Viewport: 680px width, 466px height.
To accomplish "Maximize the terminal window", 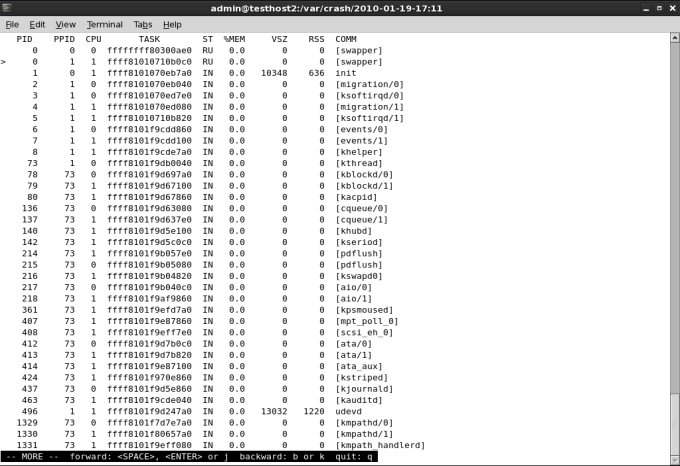I will tap(659, 8).
